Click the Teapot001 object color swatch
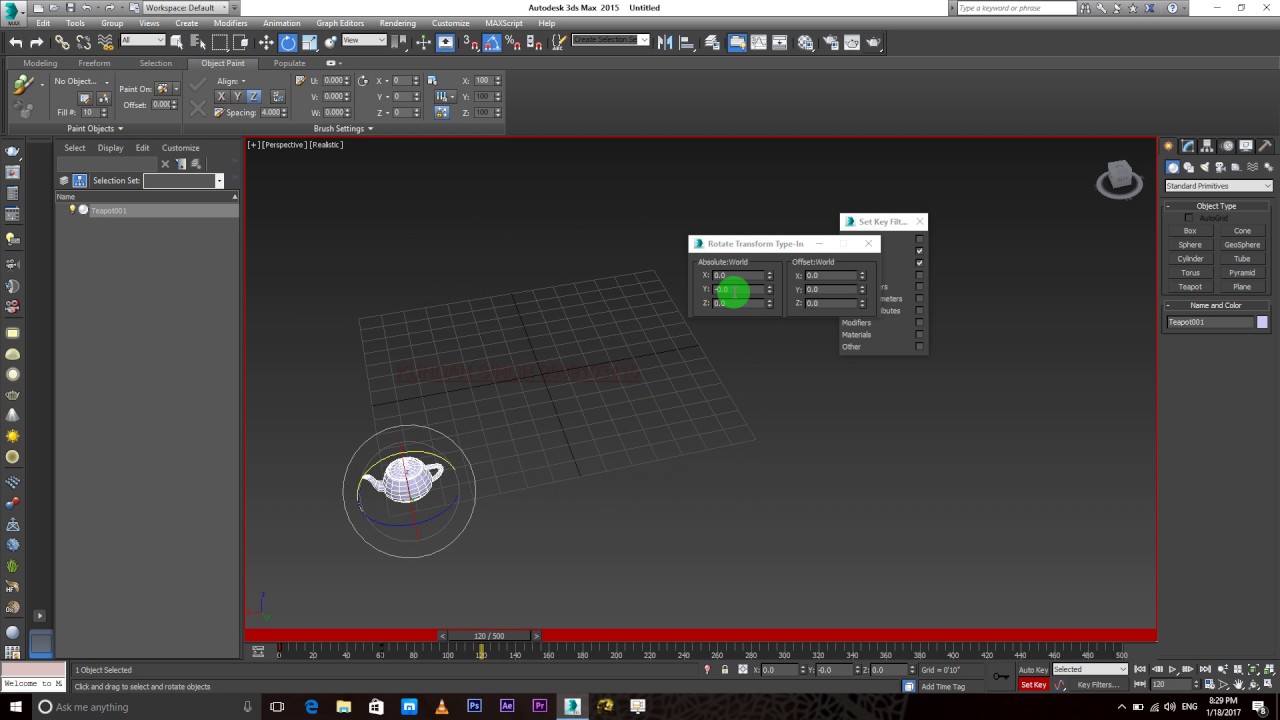The height and width of the screenshot is (720, 1280). coord(1262,322)
